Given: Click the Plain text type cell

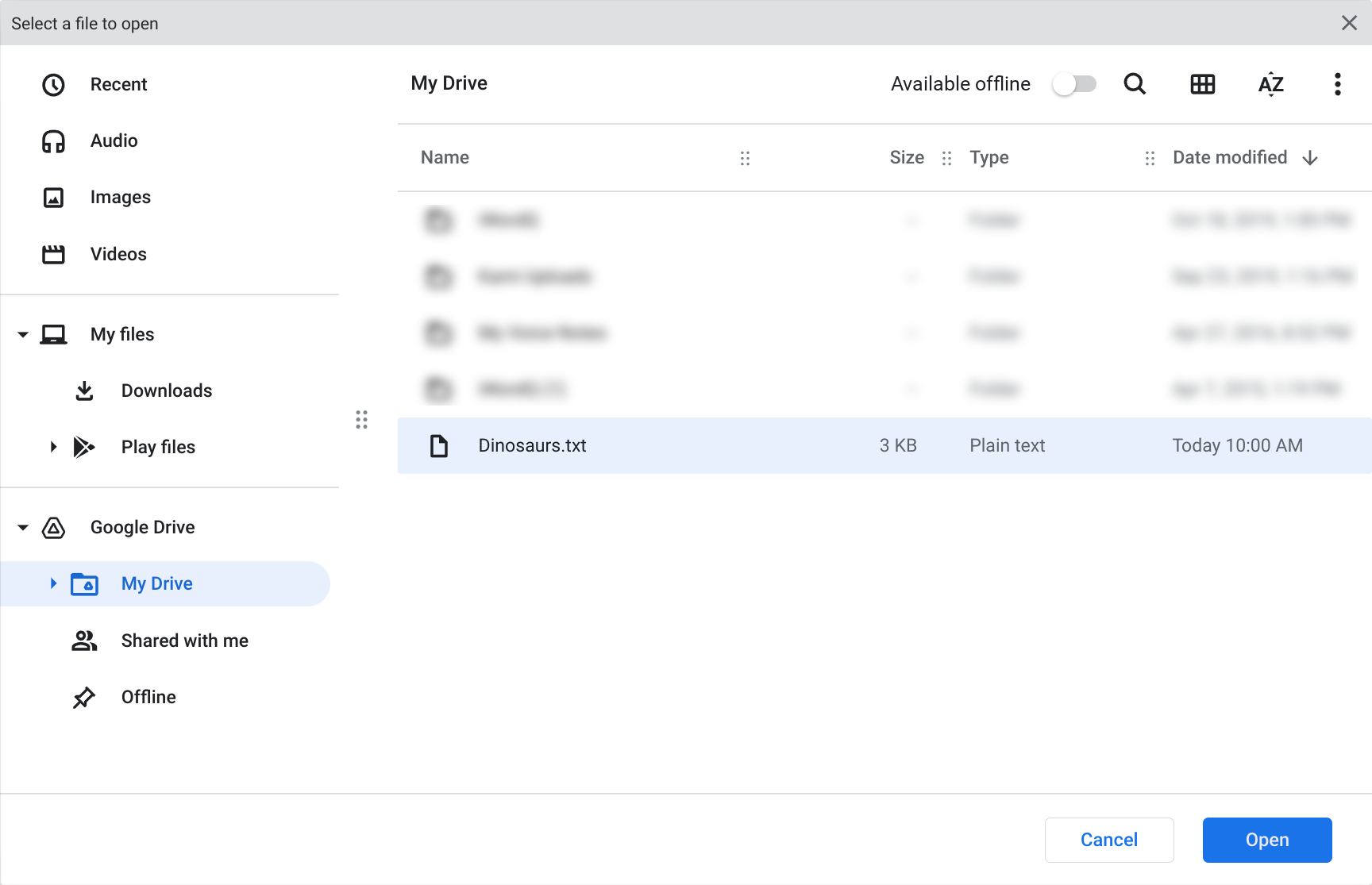Looking at the screenshot, I should [x=1007, y=446].
